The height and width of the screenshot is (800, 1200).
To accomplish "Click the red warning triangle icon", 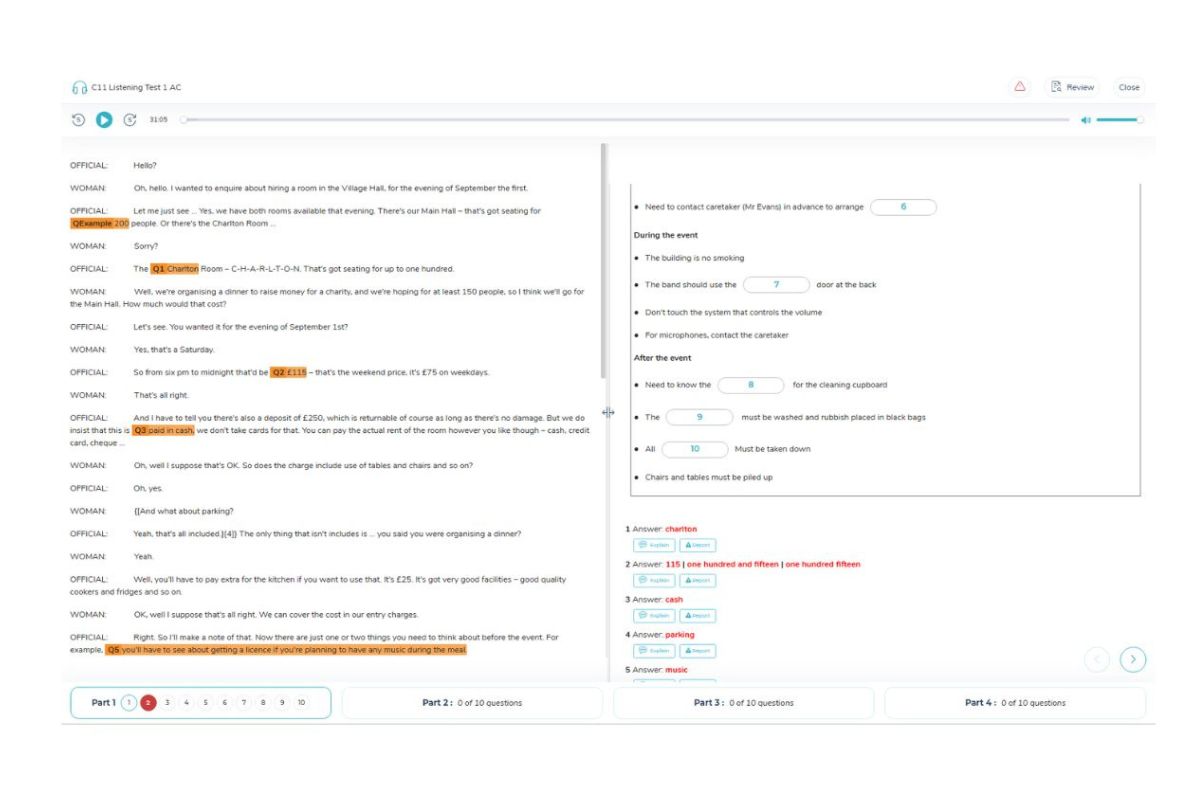I will coord(1020,87).
